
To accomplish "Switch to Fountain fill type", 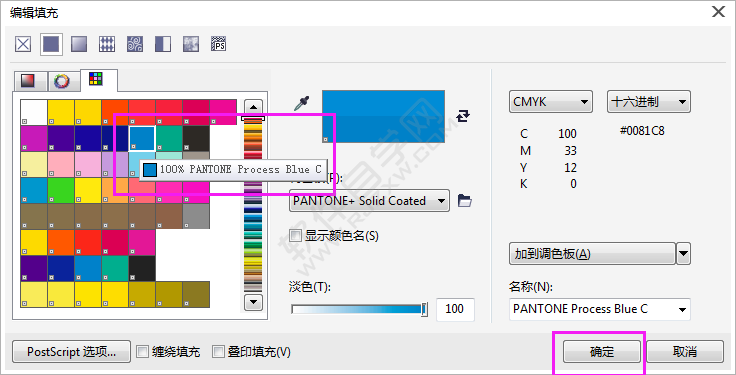I will click(x=79, y=44).
